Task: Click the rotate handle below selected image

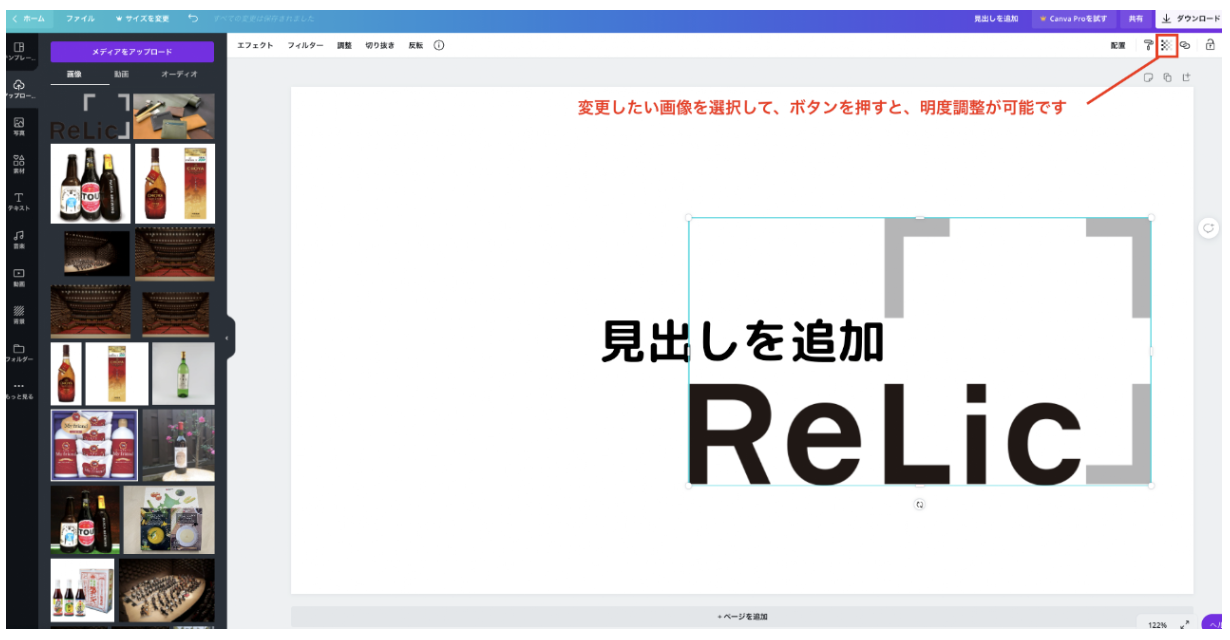Action: (919, 505)
